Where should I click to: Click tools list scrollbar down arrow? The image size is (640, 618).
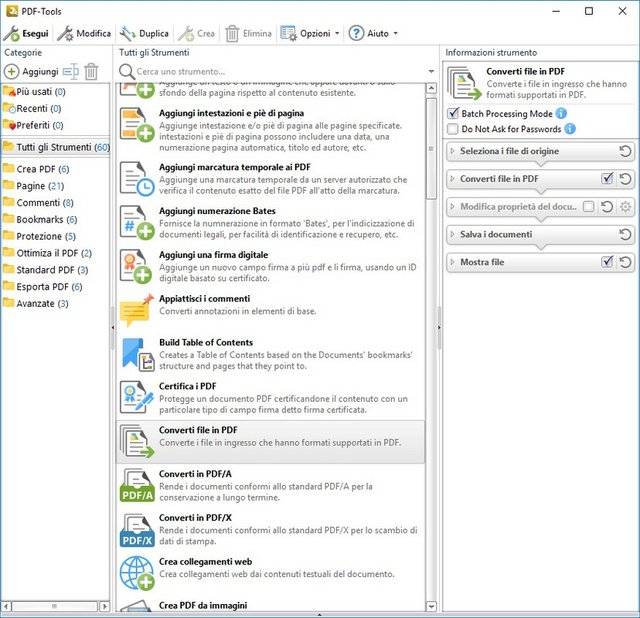tap(431, 607)
